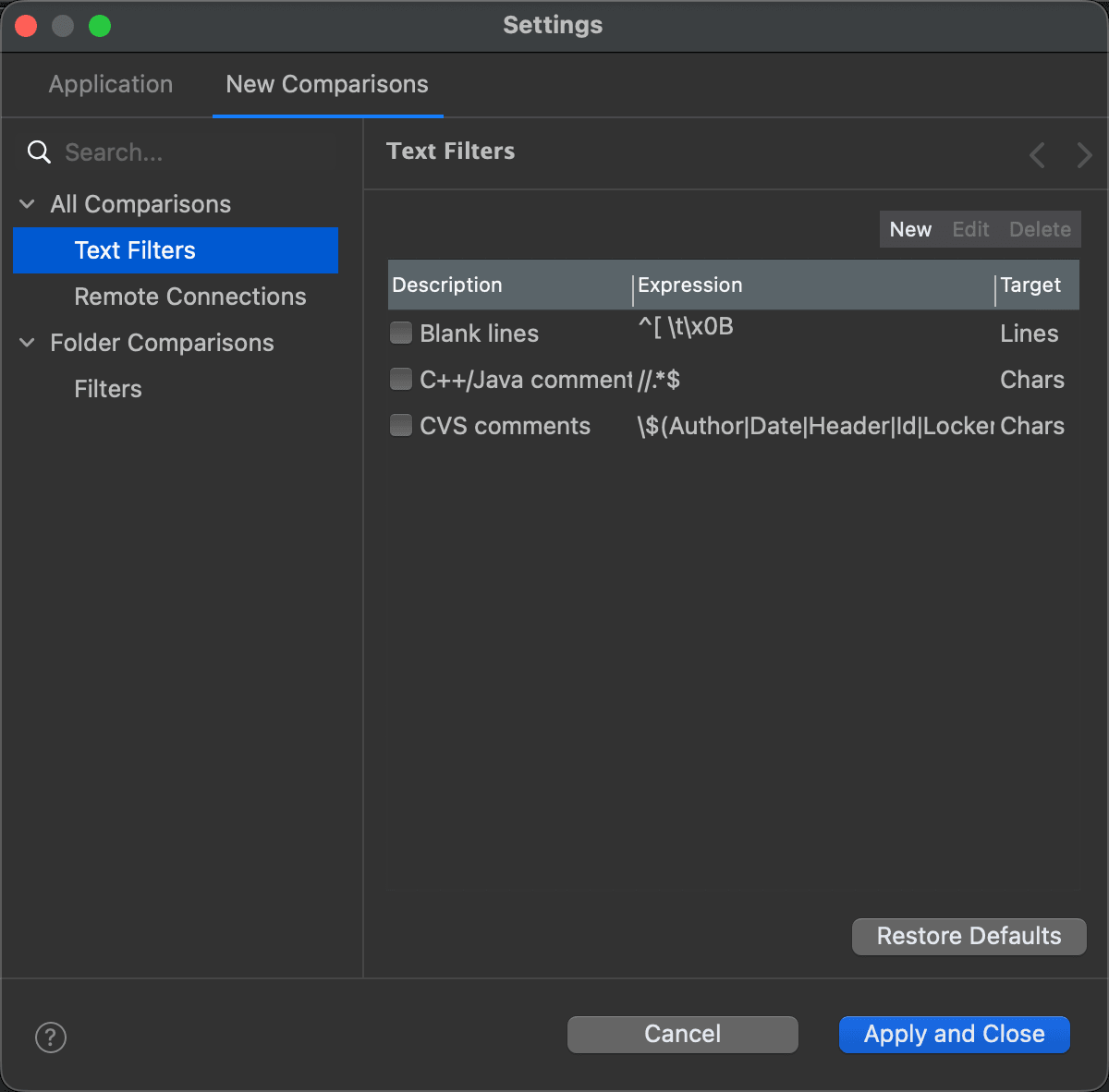1109x1092 pixels.
Task: Go back with the left arrow
Action: point(1038,155)
